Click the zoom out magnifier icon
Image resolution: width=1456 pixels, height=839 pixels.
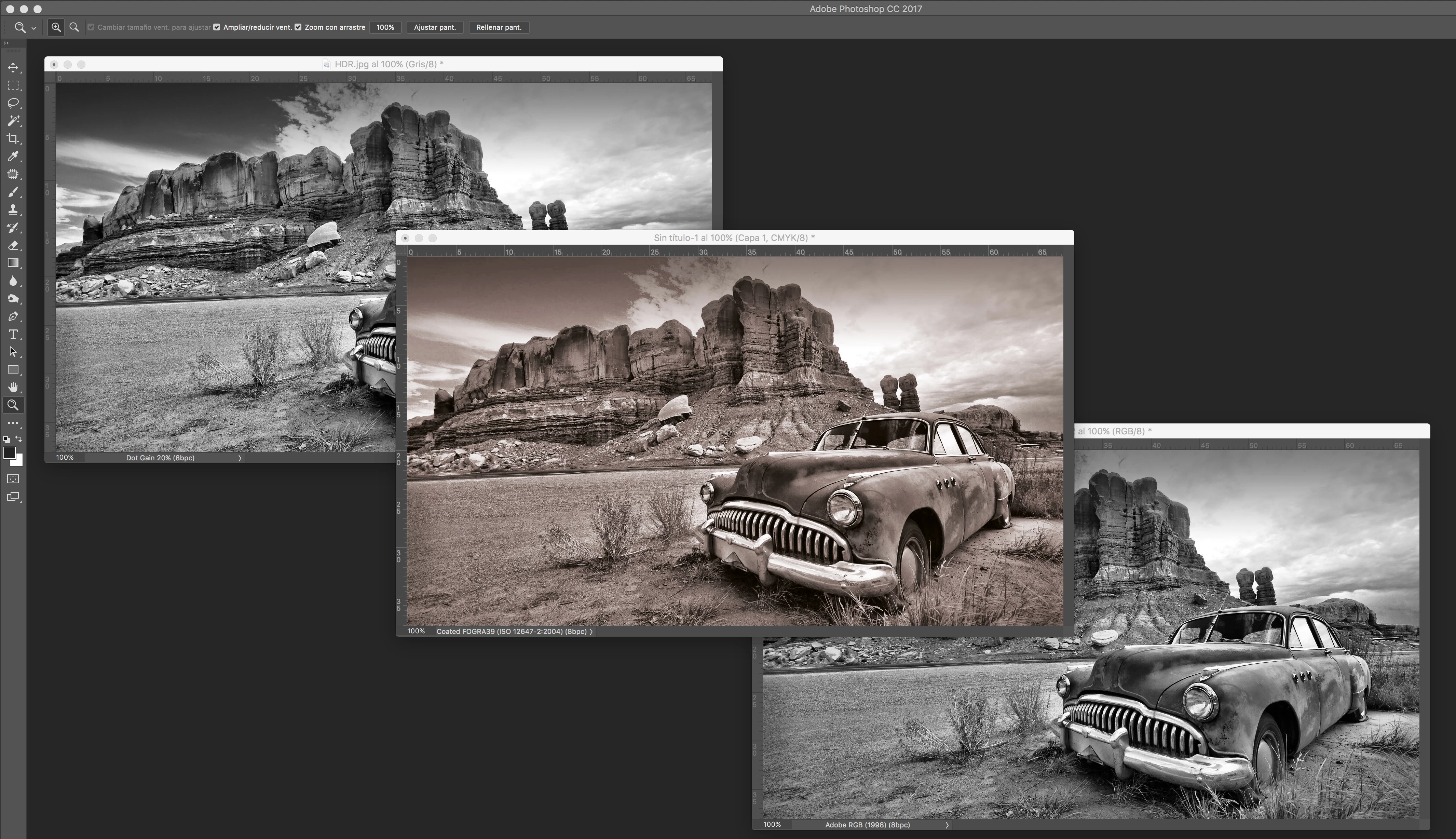coord(74,27)
